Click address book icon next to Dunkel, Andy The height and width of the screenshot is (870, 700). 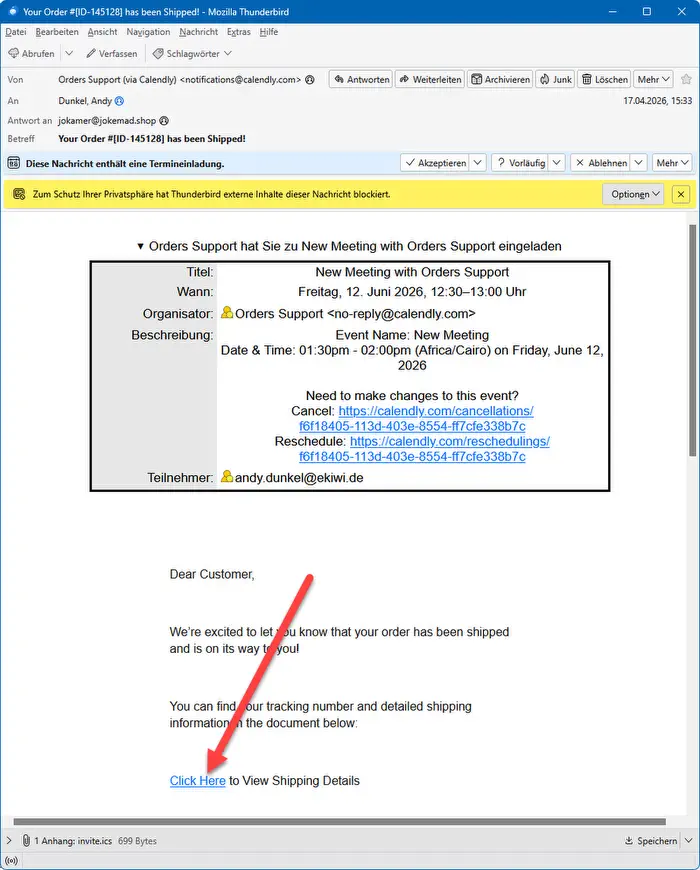coord(119,100)
